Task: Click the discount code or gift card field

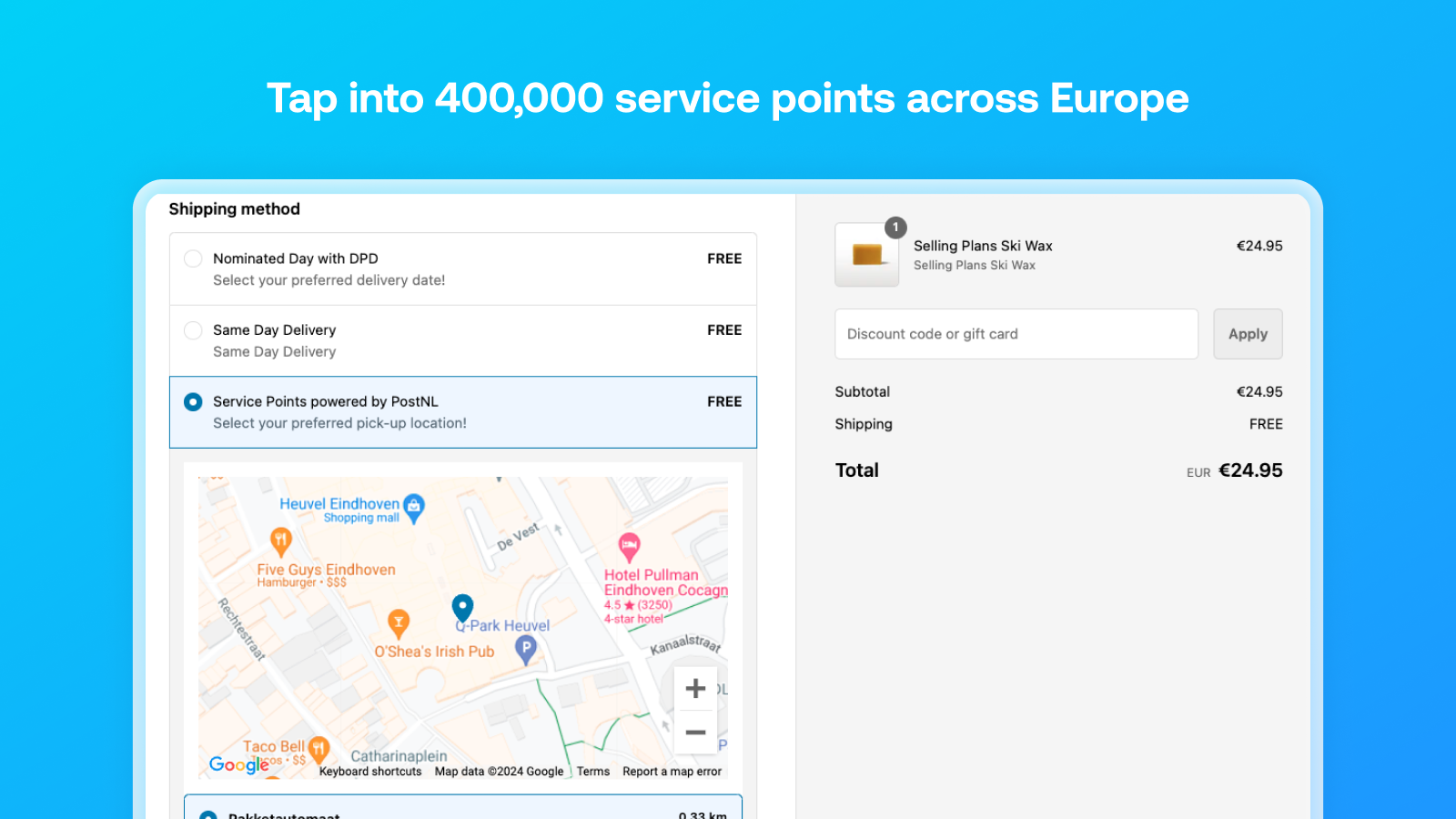Action: pyautogui.click(x=1016, y=334)
